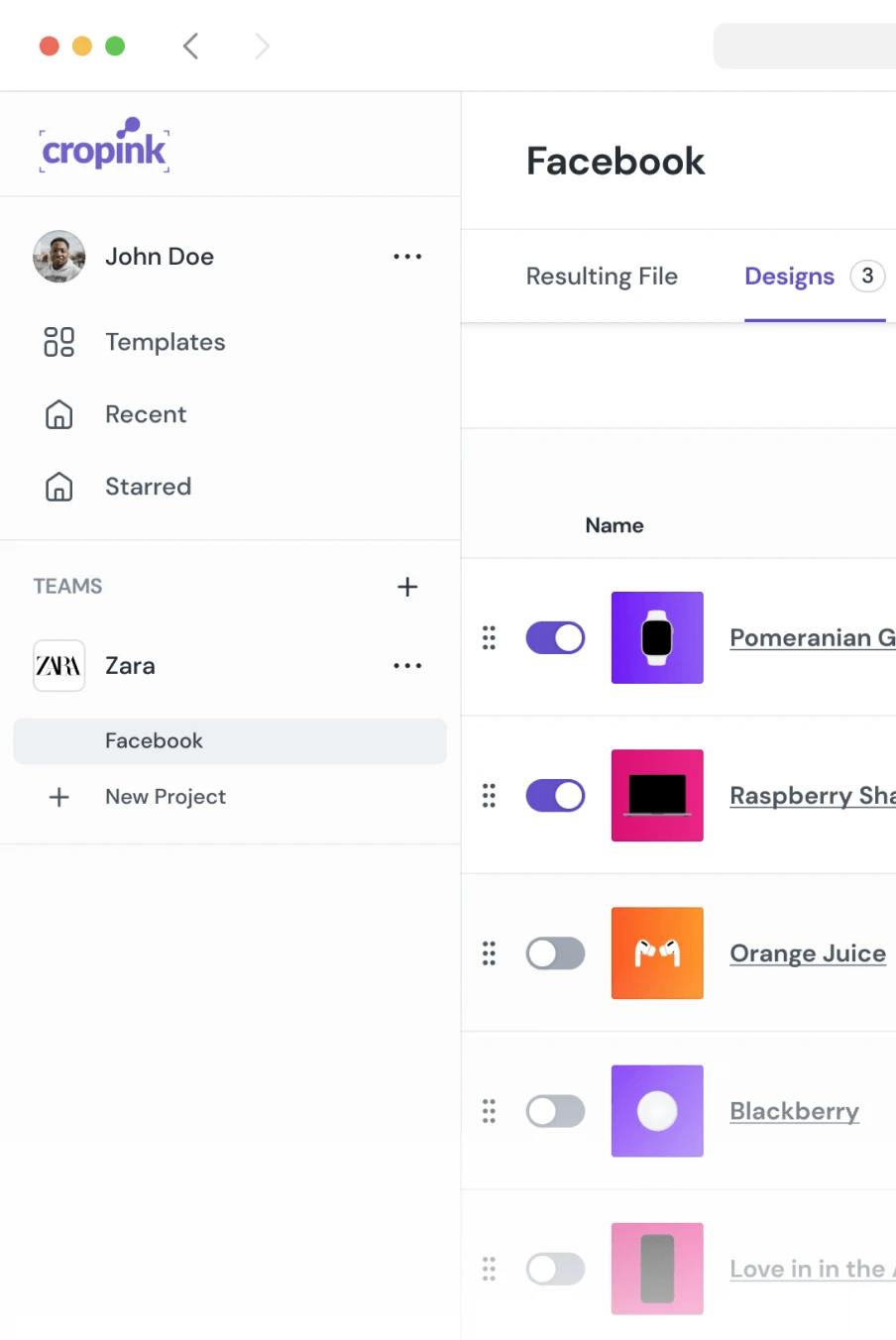The image size is (896, 1340).
Task: Click drag handle for Orange Juice row
Action: click(489, 953)
